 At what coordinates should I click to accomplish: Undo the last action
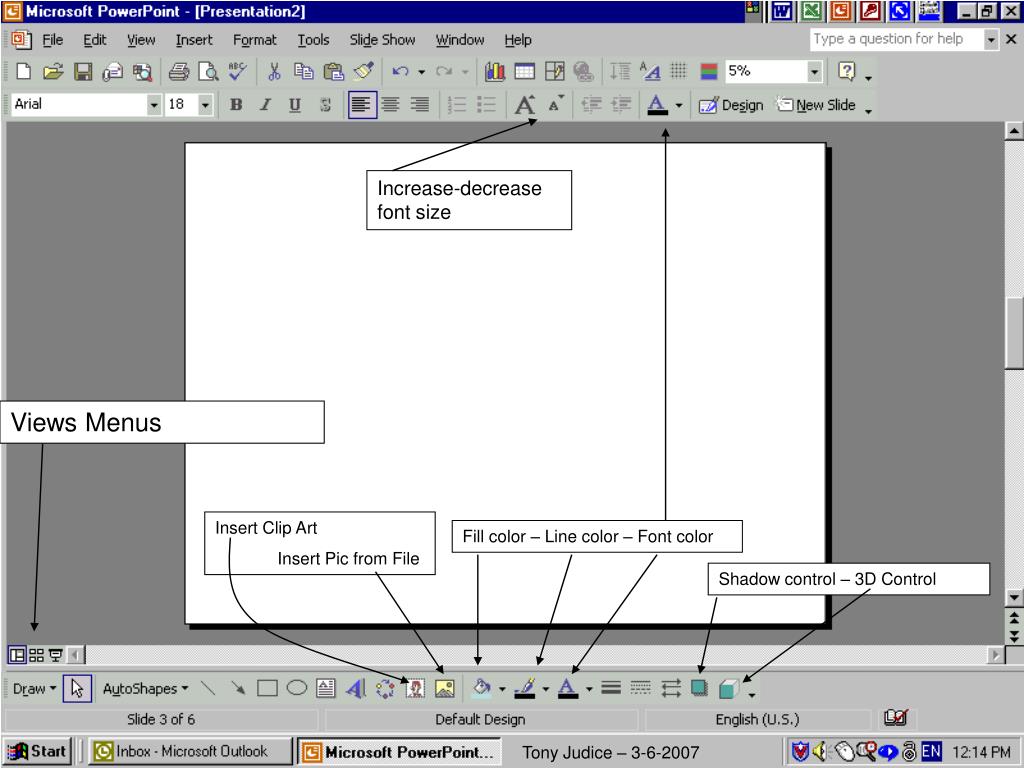[400, 71]
